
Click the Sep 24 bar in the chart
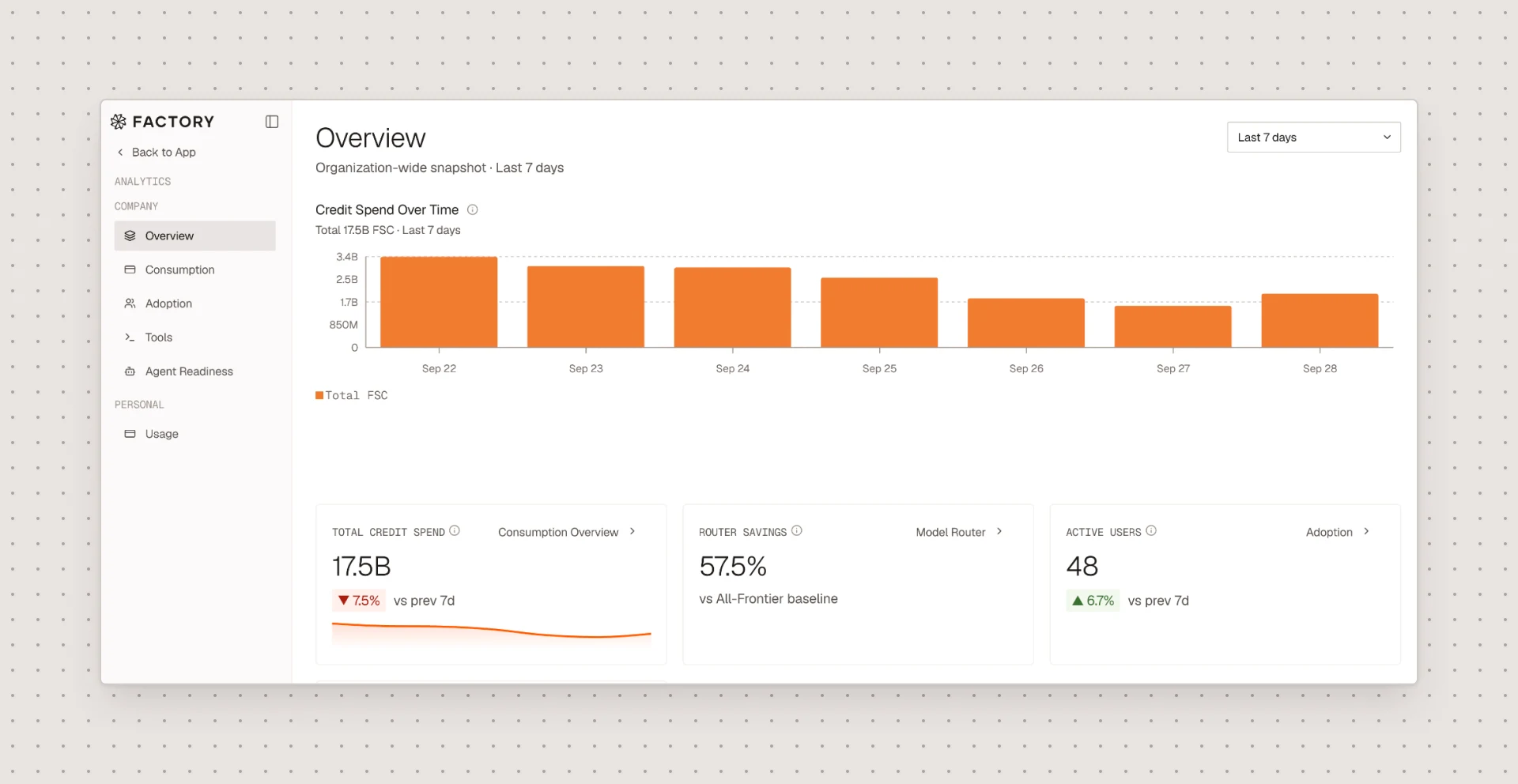click(732, 307)
